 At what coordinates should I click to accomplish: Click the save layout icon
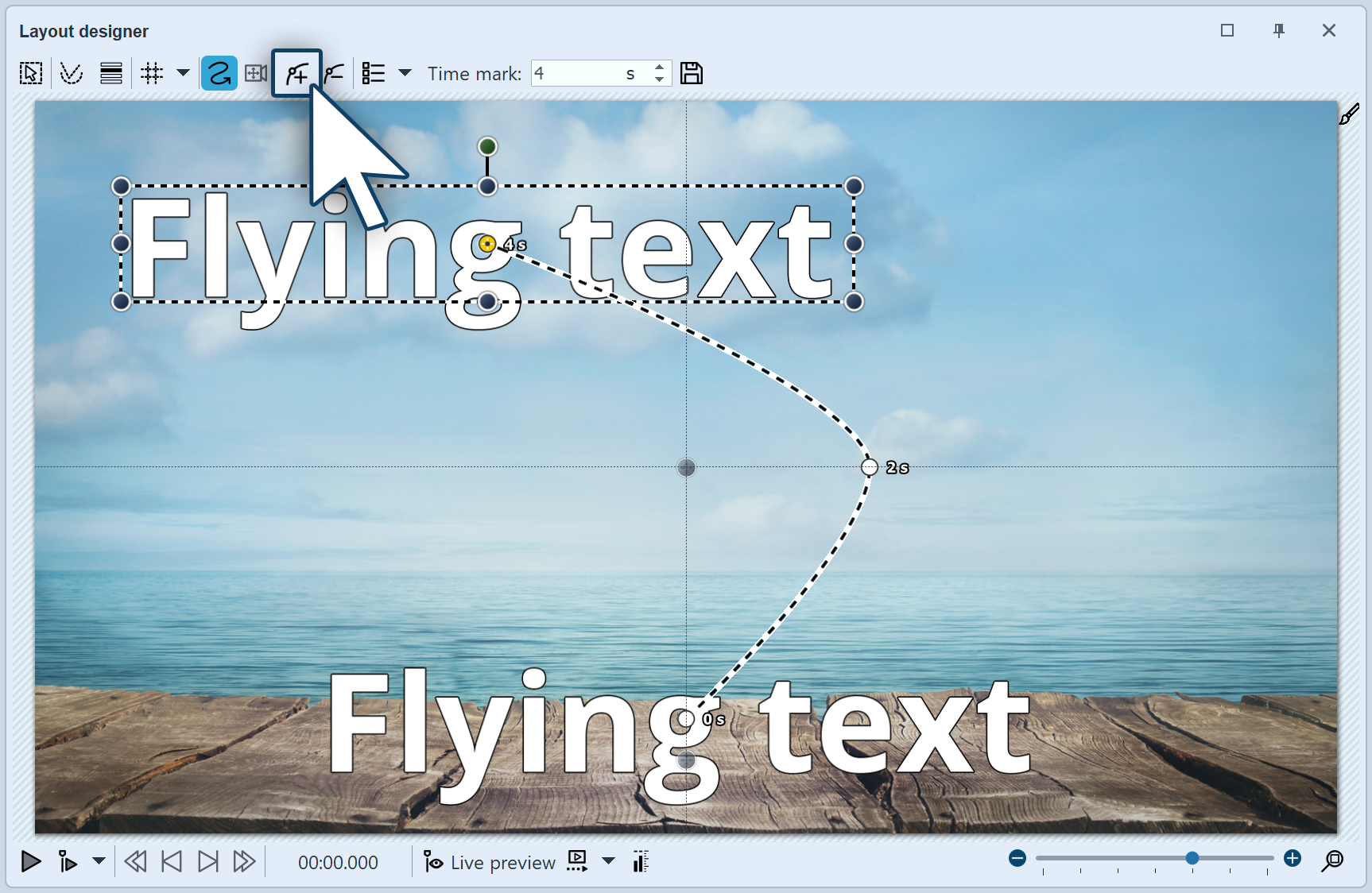tap(692, 73)
